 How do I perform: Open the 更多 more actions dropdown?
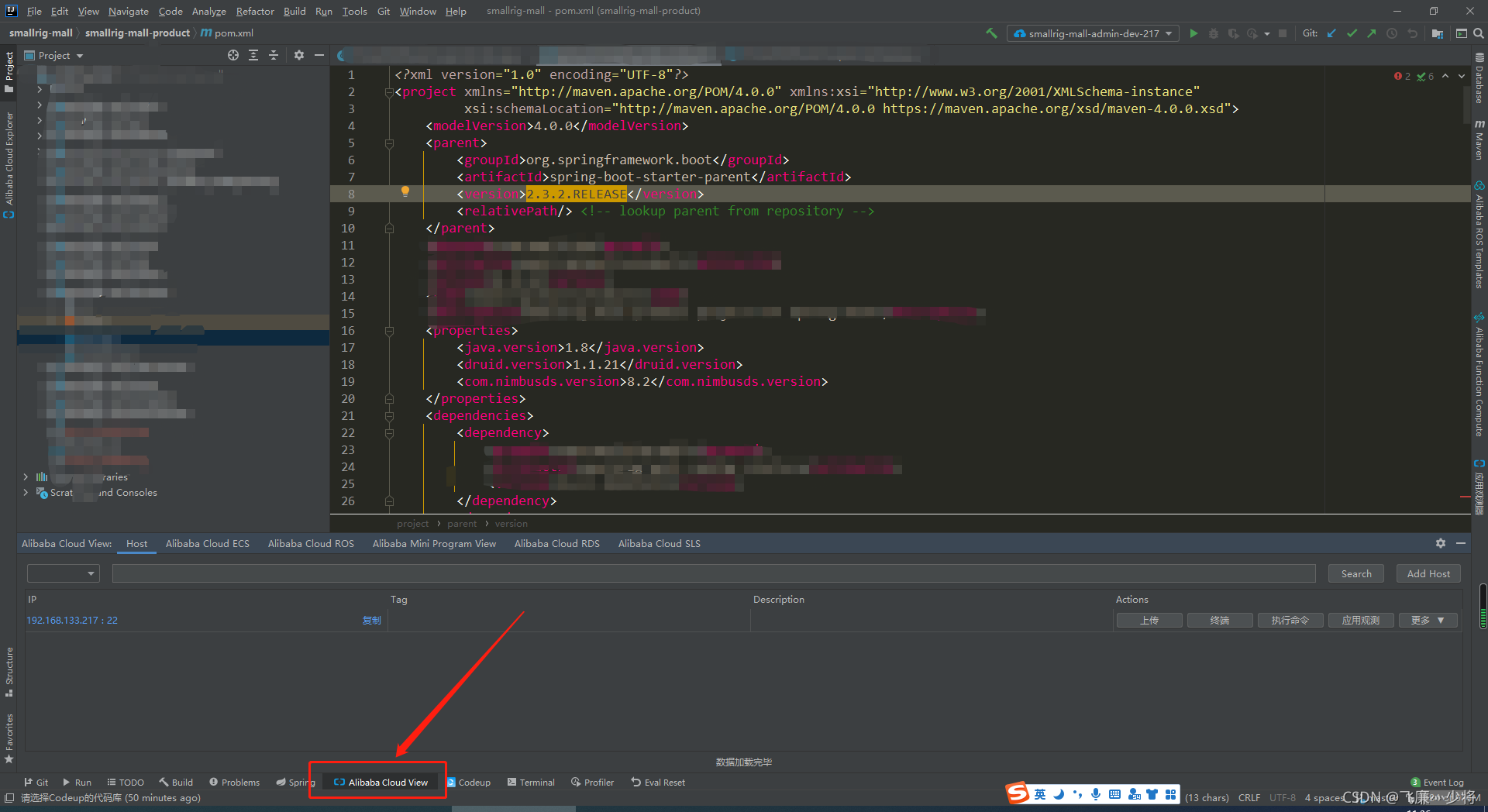[1428, 620]
